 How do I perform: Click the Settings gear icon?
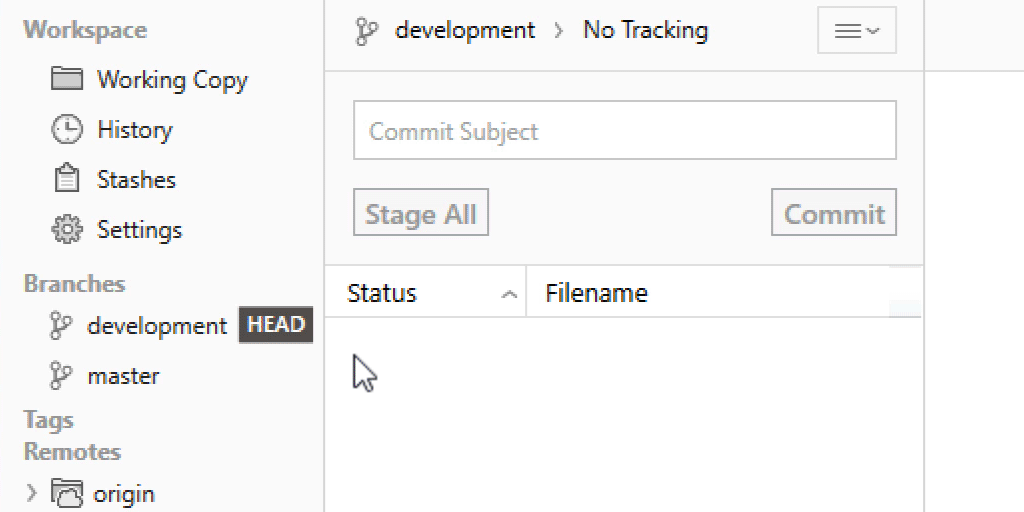[x=67, y=229]
